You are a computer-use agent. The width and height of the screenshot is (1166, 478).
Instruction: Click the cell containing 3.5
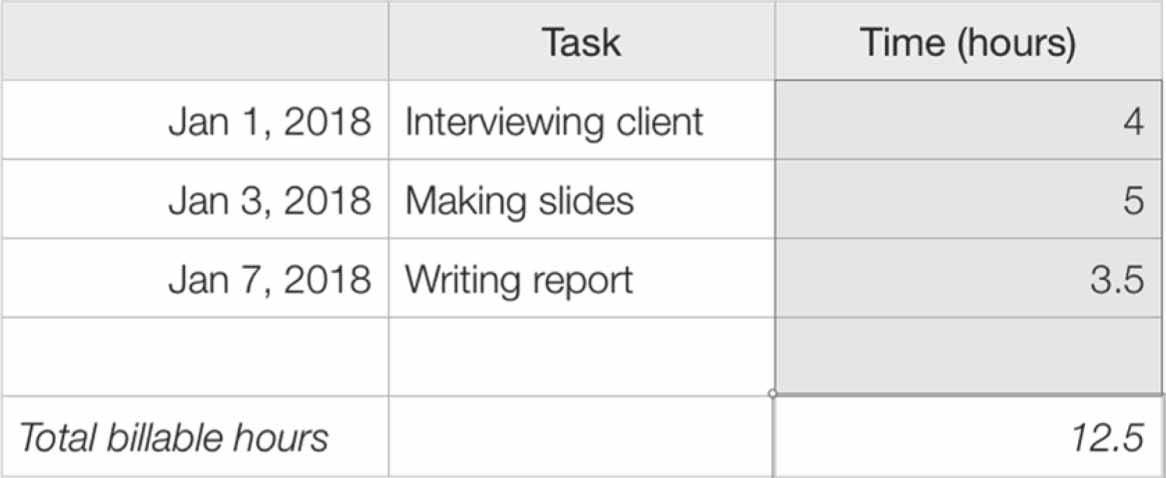coord(968,279)
